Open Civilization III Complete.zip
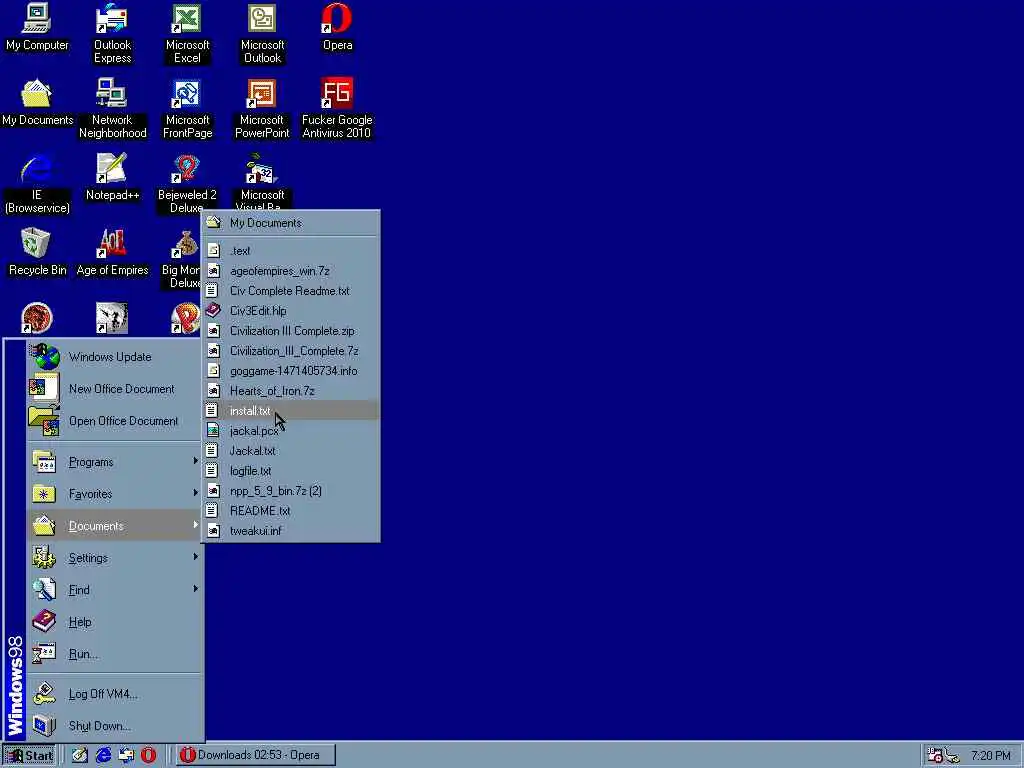The width and height of the screenshot is (1024, 768). tap(291, 330)
